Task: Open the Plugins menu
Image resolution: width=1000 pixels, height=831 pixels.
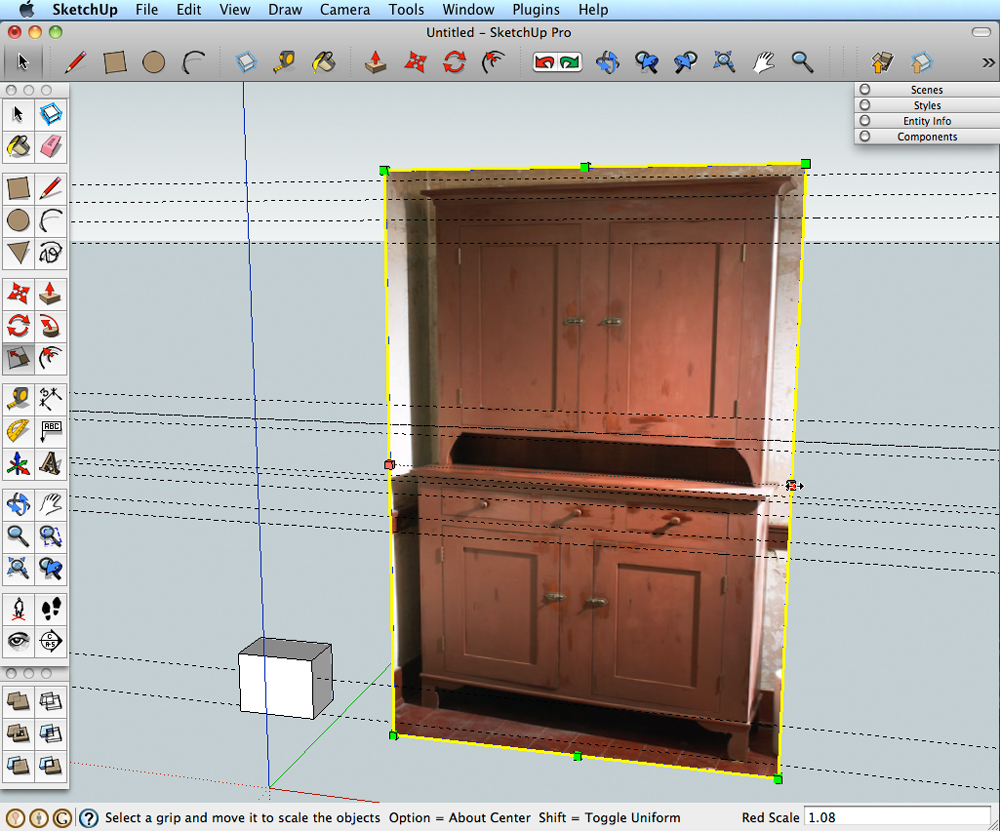Action: pos(536,9)
